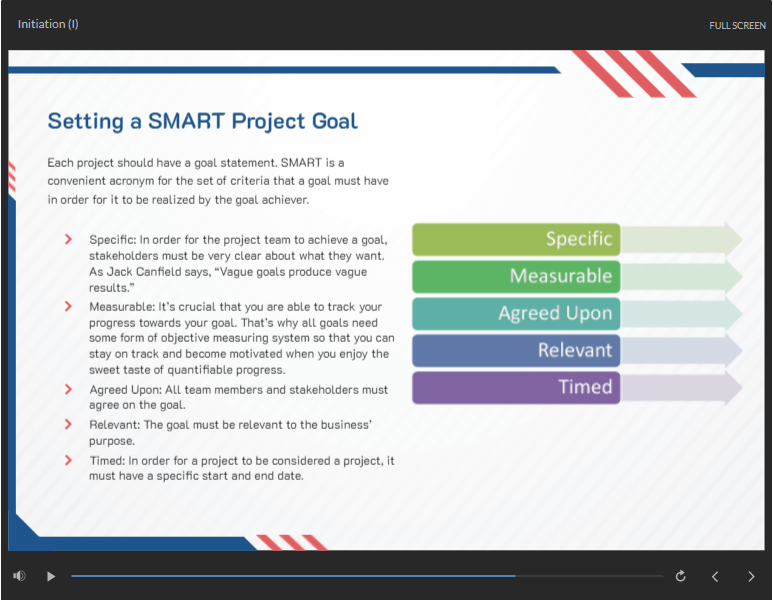Click the 'sweet taste of quantifiable progress' line
The height and width of the screenshot is (601, 773).
(187, 370)
